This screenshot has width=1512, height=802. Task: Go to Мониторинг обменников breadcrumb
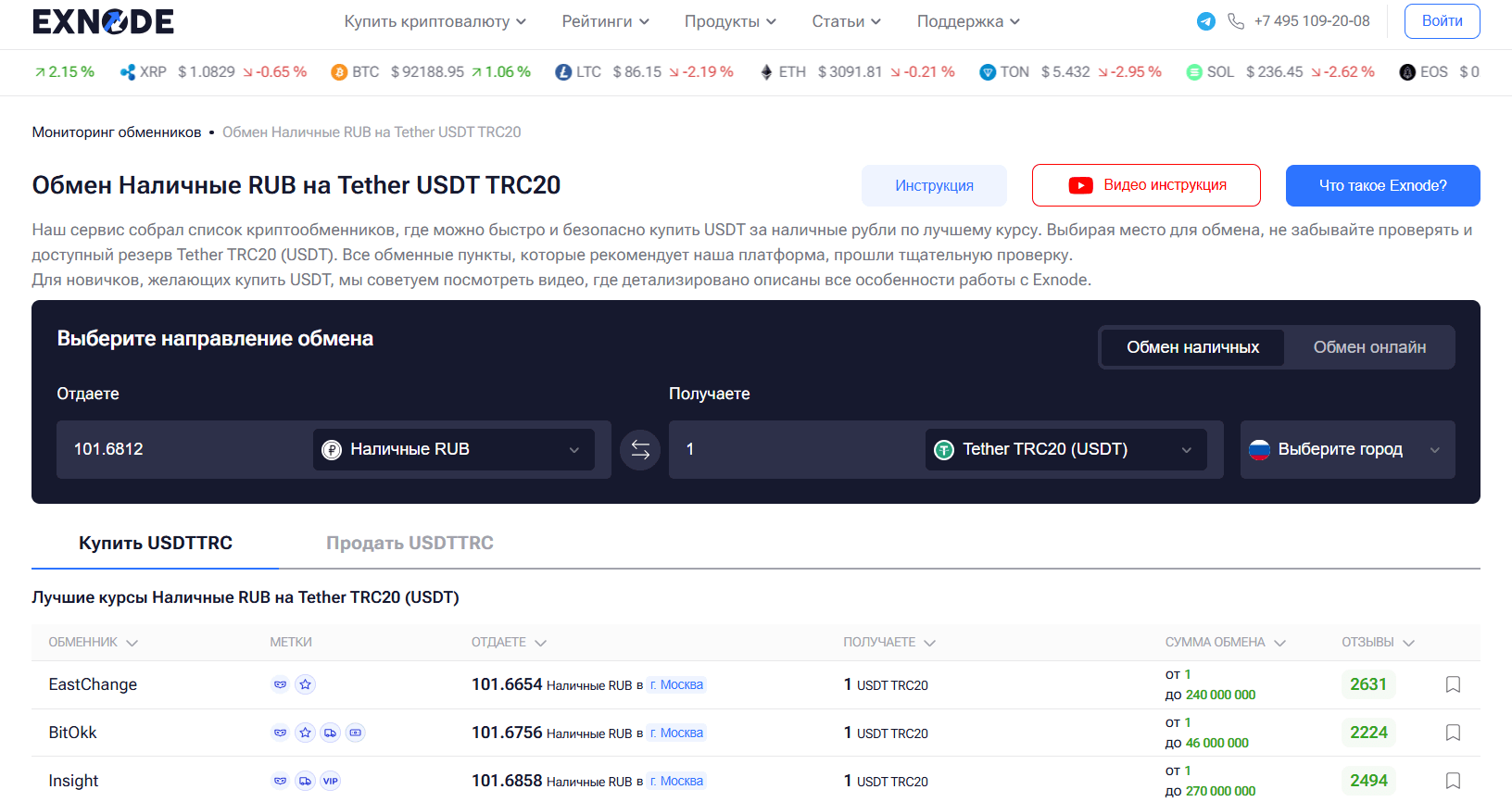[117, 132]
